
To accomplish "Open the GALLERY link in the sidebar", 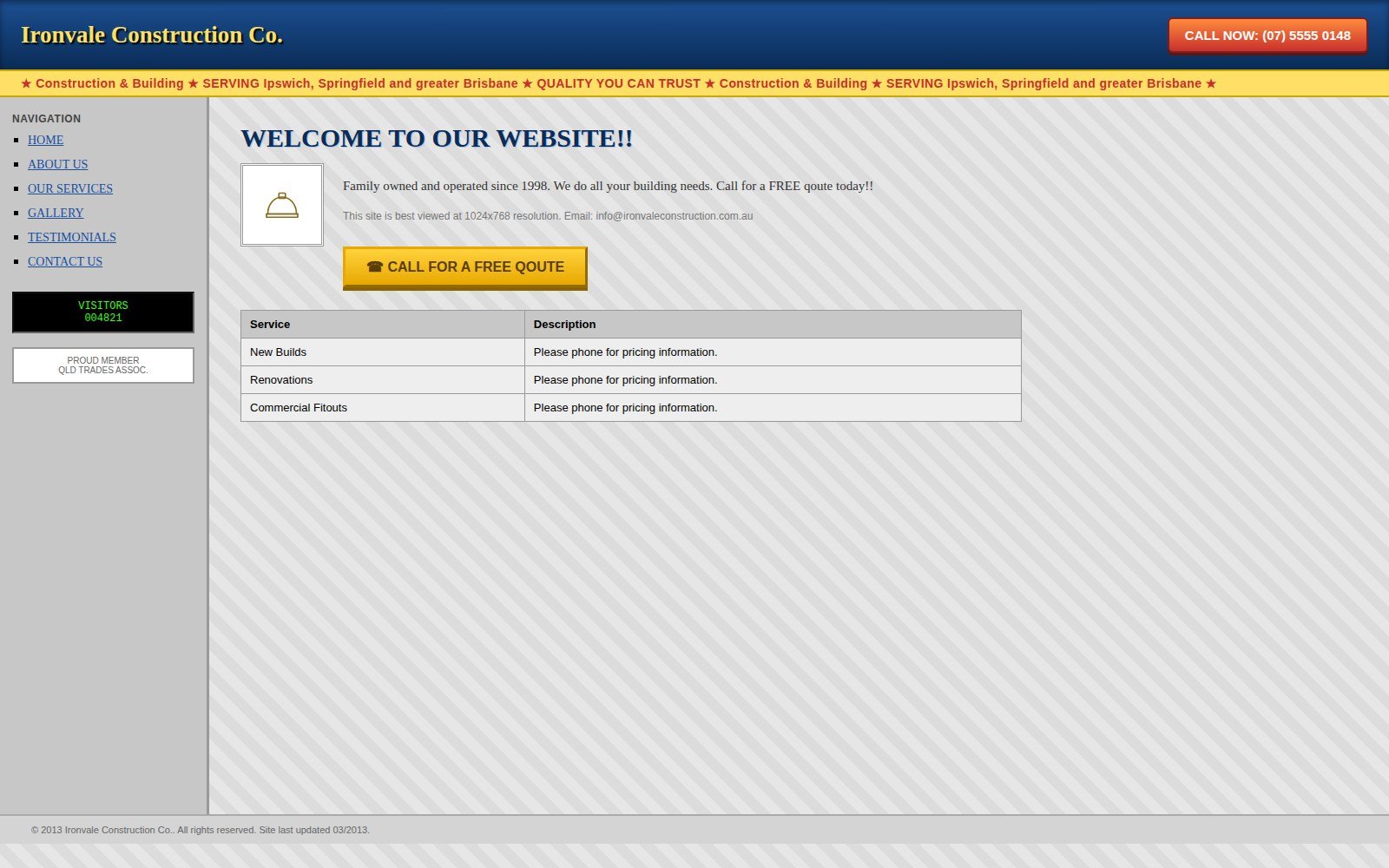I will pos(56,213).
